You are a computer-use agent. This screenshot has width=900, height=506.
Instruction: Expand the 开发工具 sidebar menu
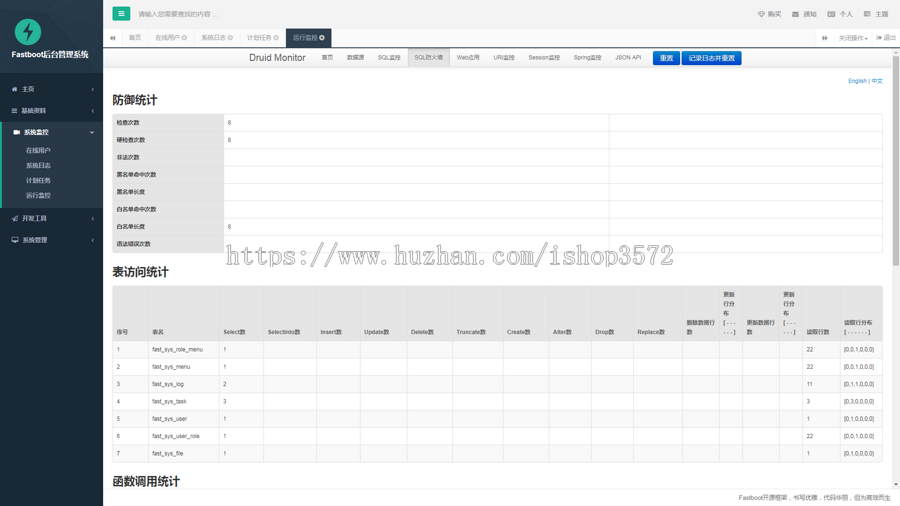click(52, 219)
